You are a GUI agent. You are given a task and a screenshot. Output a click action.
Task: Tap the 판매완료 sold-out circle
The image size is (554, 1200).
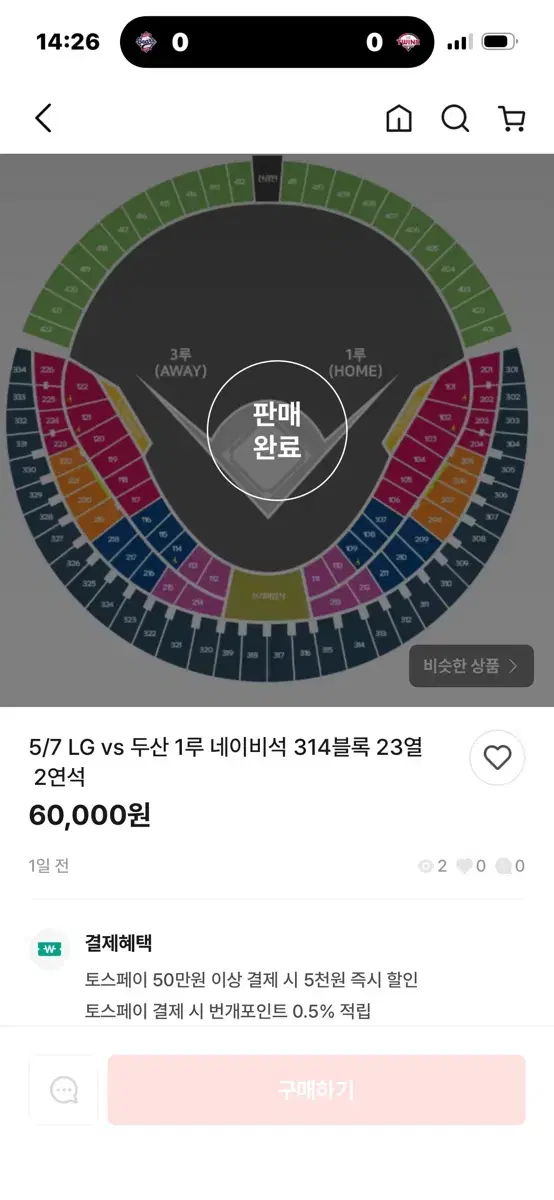point(277,430)
